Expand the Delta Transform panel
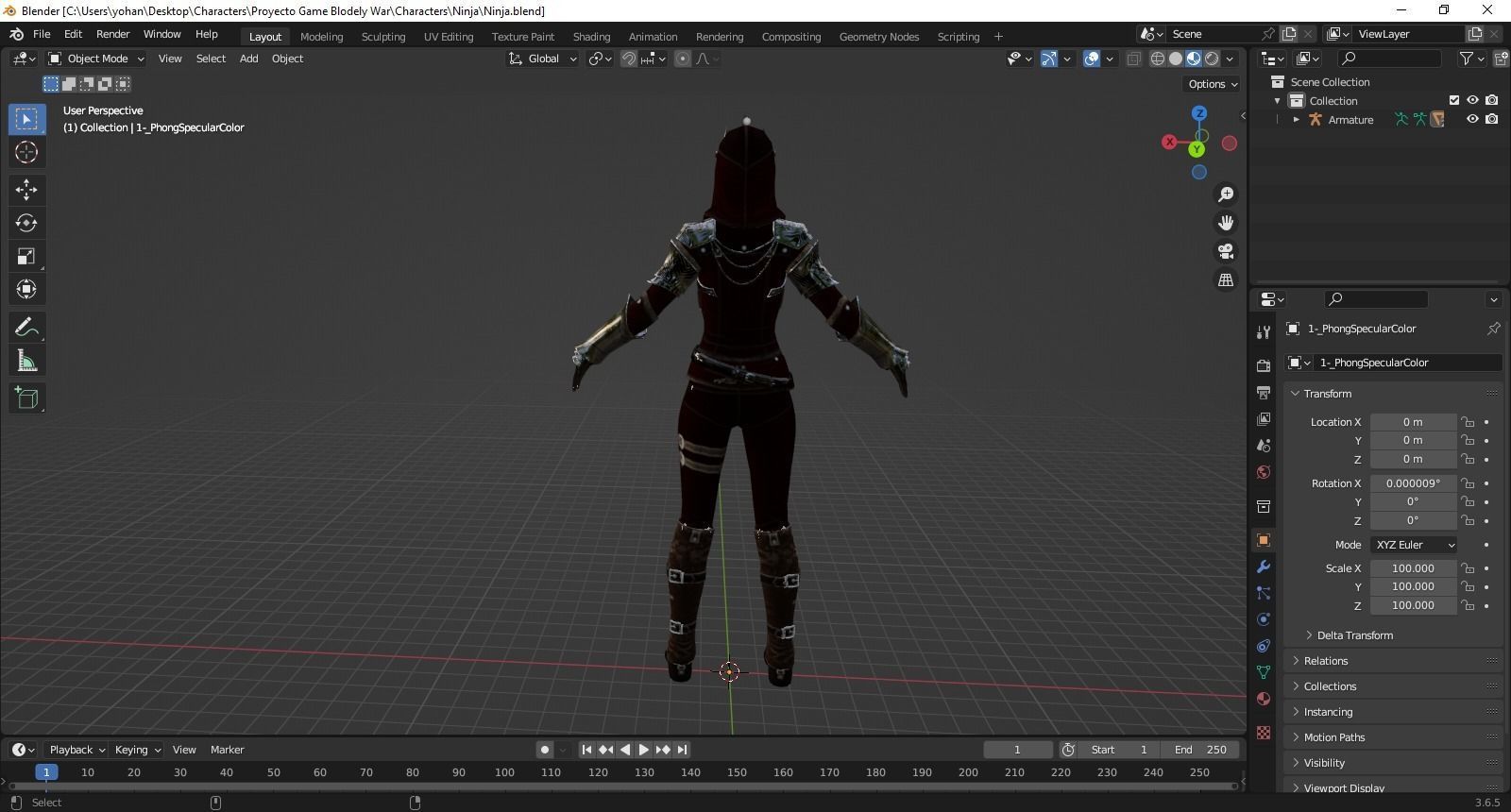 click(1354, 635)
